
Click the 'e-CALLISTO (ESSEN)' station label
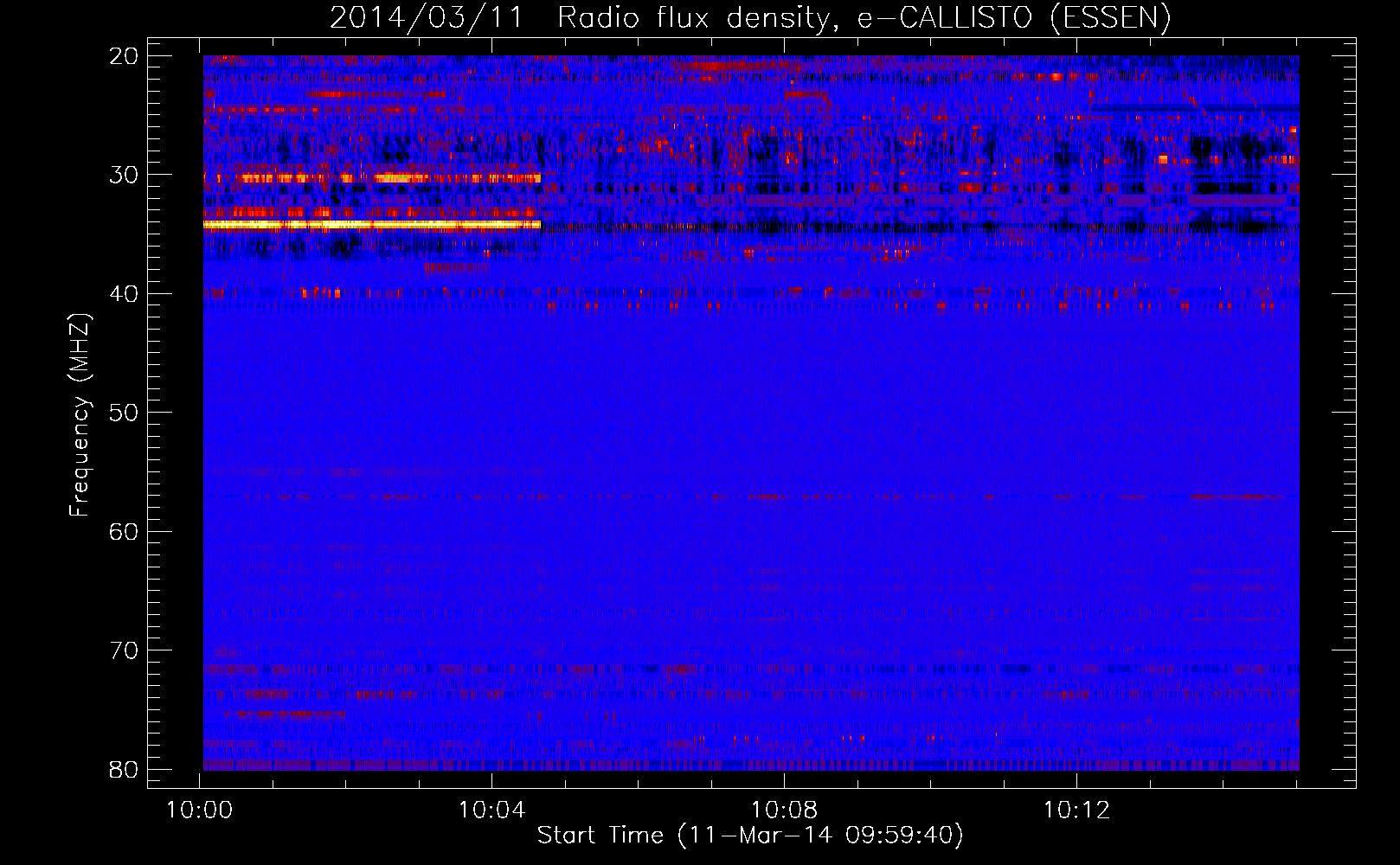[x=1014, y=17]
